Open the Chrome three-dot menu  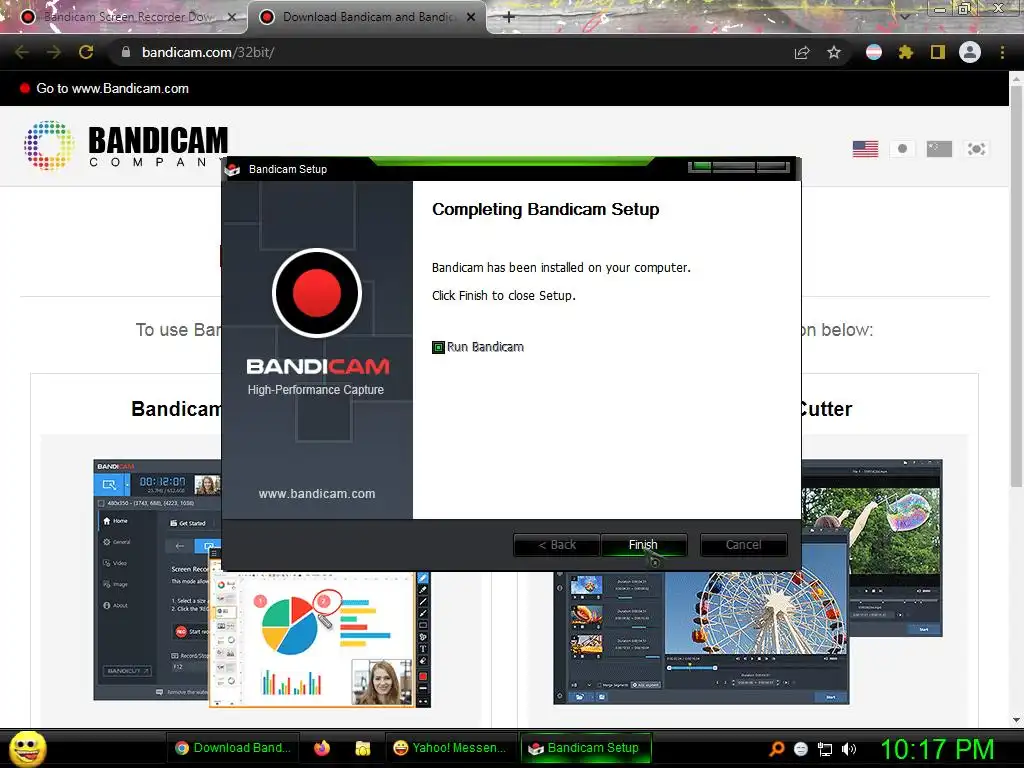[1002, 52]
